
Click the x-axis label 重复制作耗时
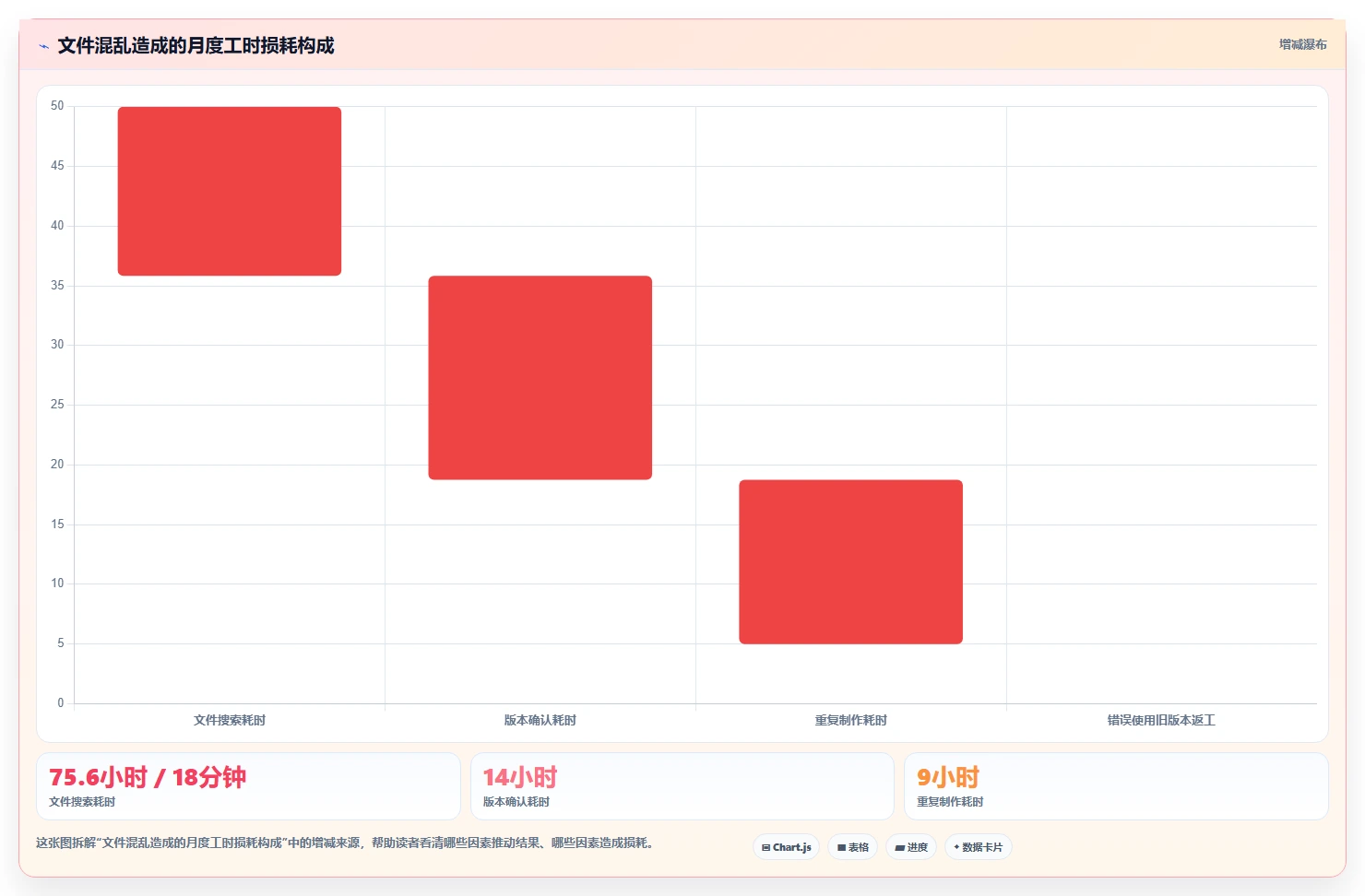click(851, 720)
